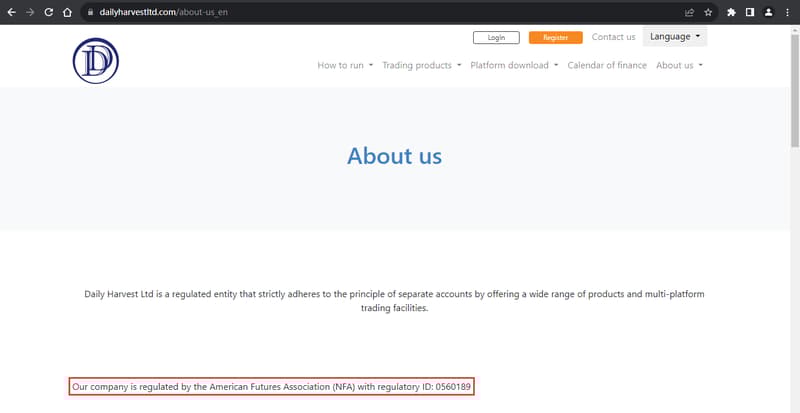Viewport: 800px width, 413px height.
Task: Open the browser home page icon
Action: point(67,12)
